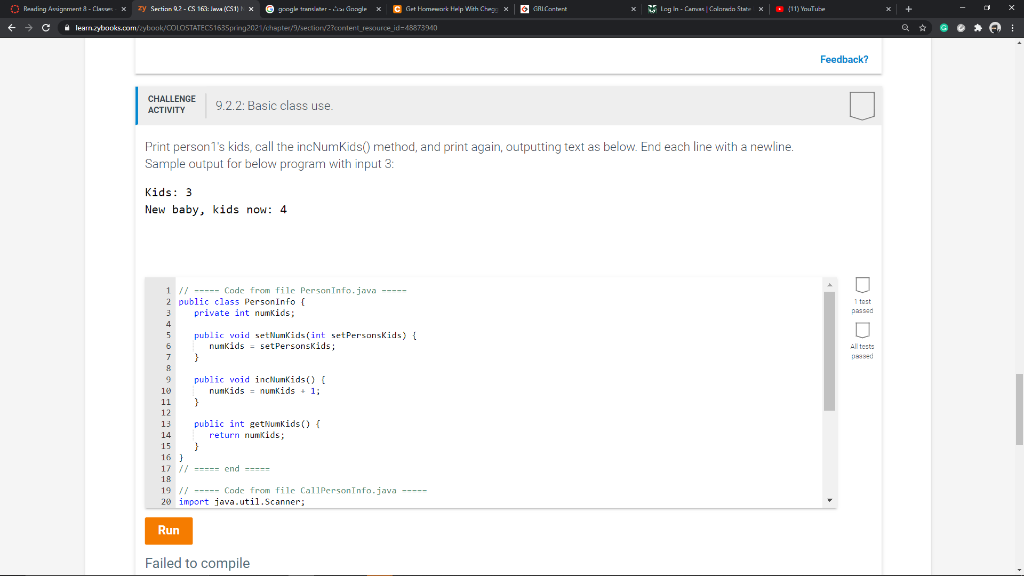Viewport: 1024px width, 576px height.
Task: Open the Feedback? link
Action: (x=843, y=60)
